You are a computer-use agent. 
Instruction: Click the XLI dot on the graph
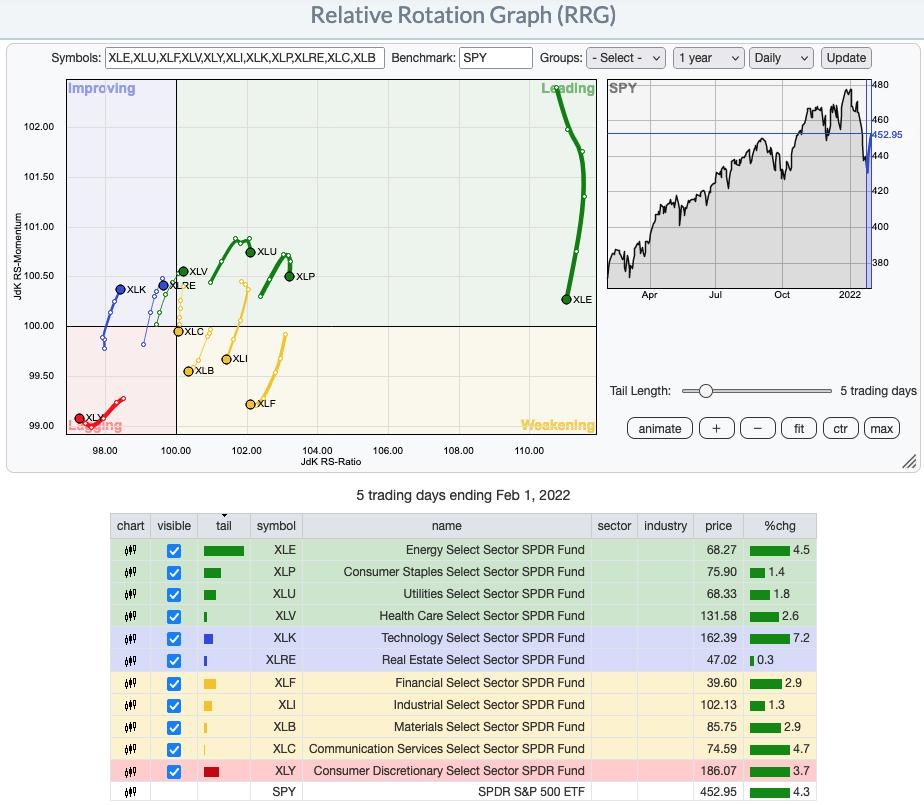(x=226, y=359)
